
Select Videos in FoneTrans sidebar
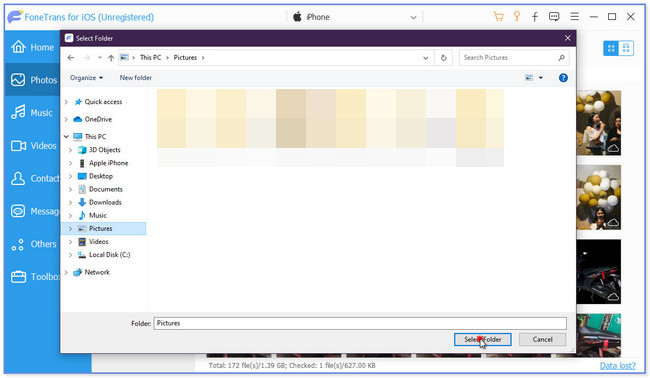click(33, 145)
